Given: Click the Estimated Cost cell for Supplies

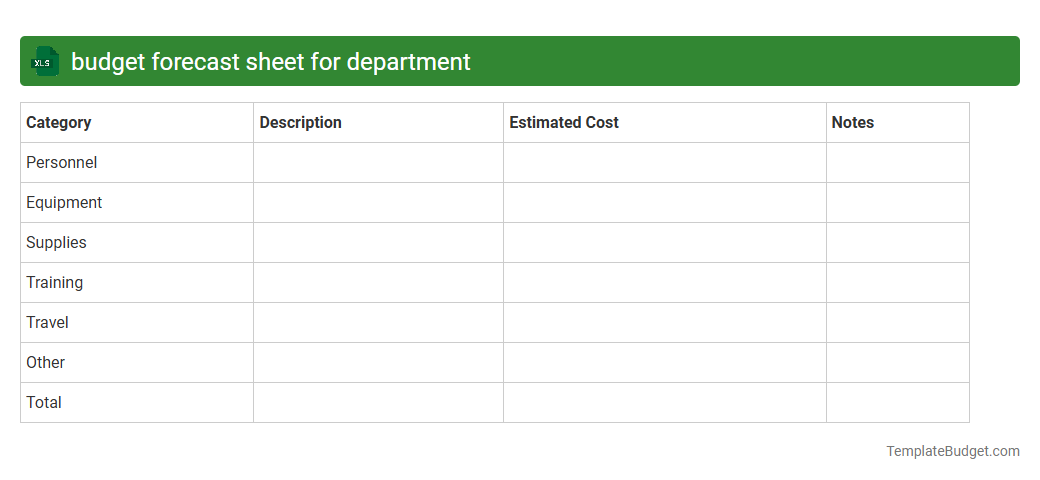Looking at the screenshot, I should [665, 243].
